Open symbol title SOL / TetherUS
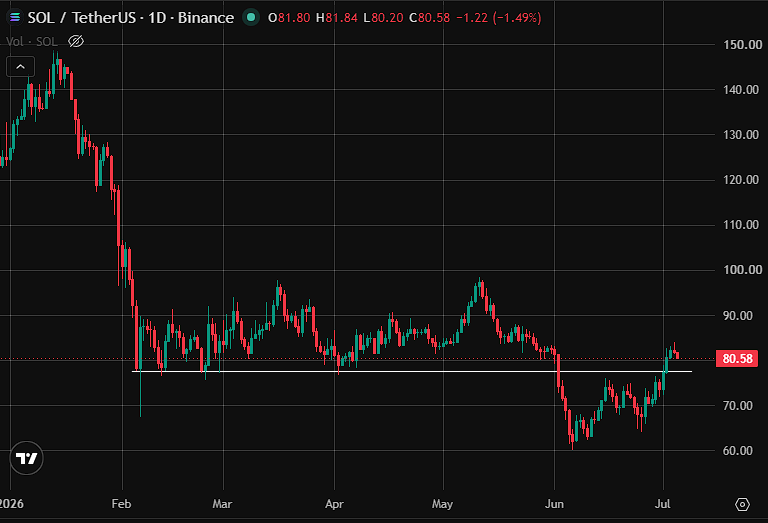 [82, 18]
